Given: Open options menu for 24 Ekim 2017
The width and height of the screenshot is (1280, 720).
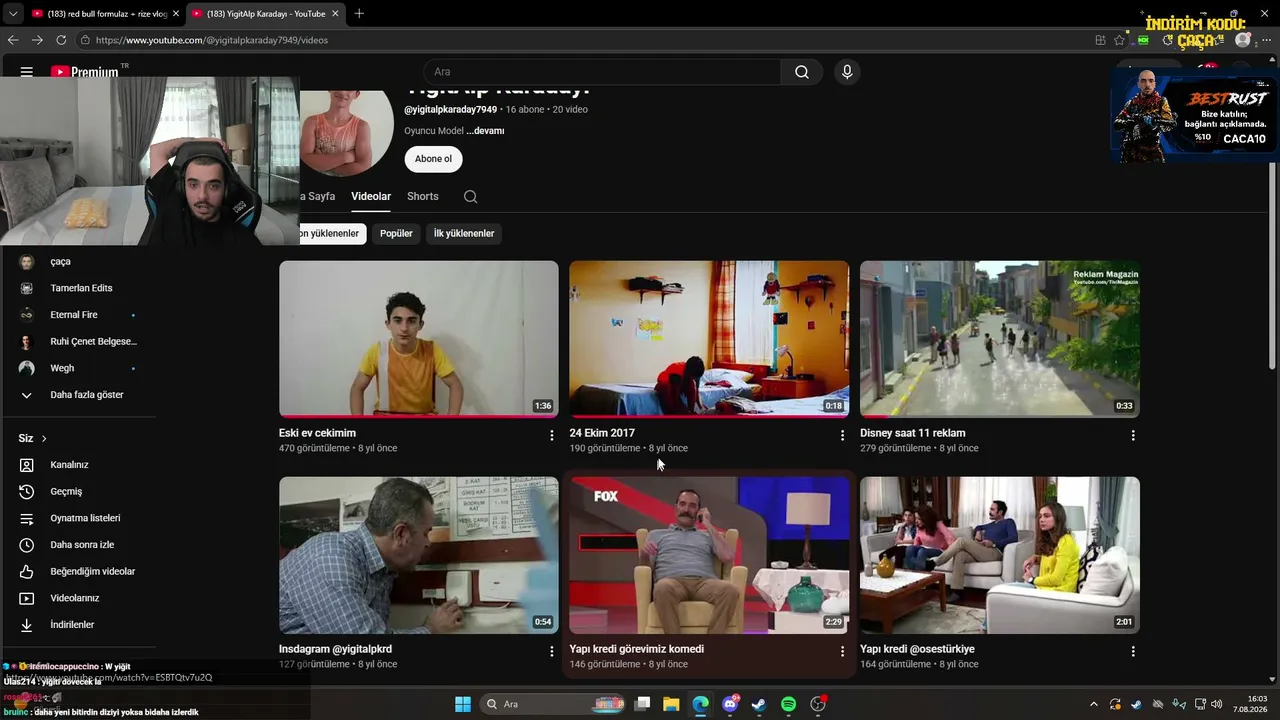Looking at the screenshot, I should click(x=842, y=436).
